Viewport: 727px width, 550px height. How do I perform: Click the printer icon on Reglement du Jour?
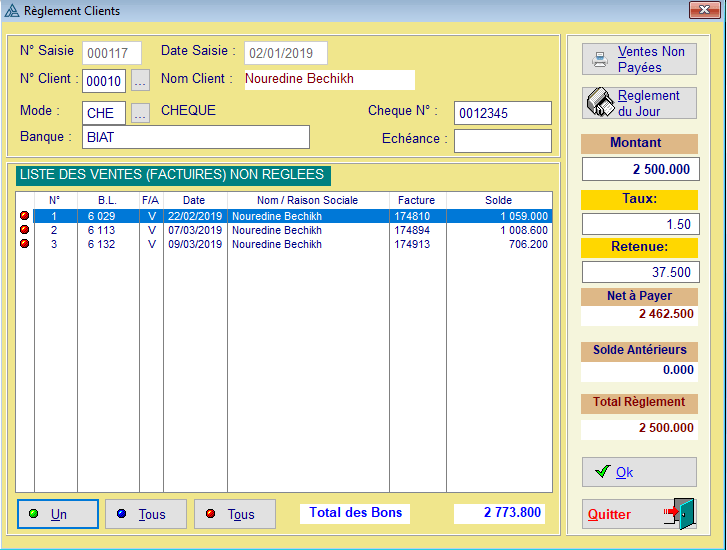601,102
